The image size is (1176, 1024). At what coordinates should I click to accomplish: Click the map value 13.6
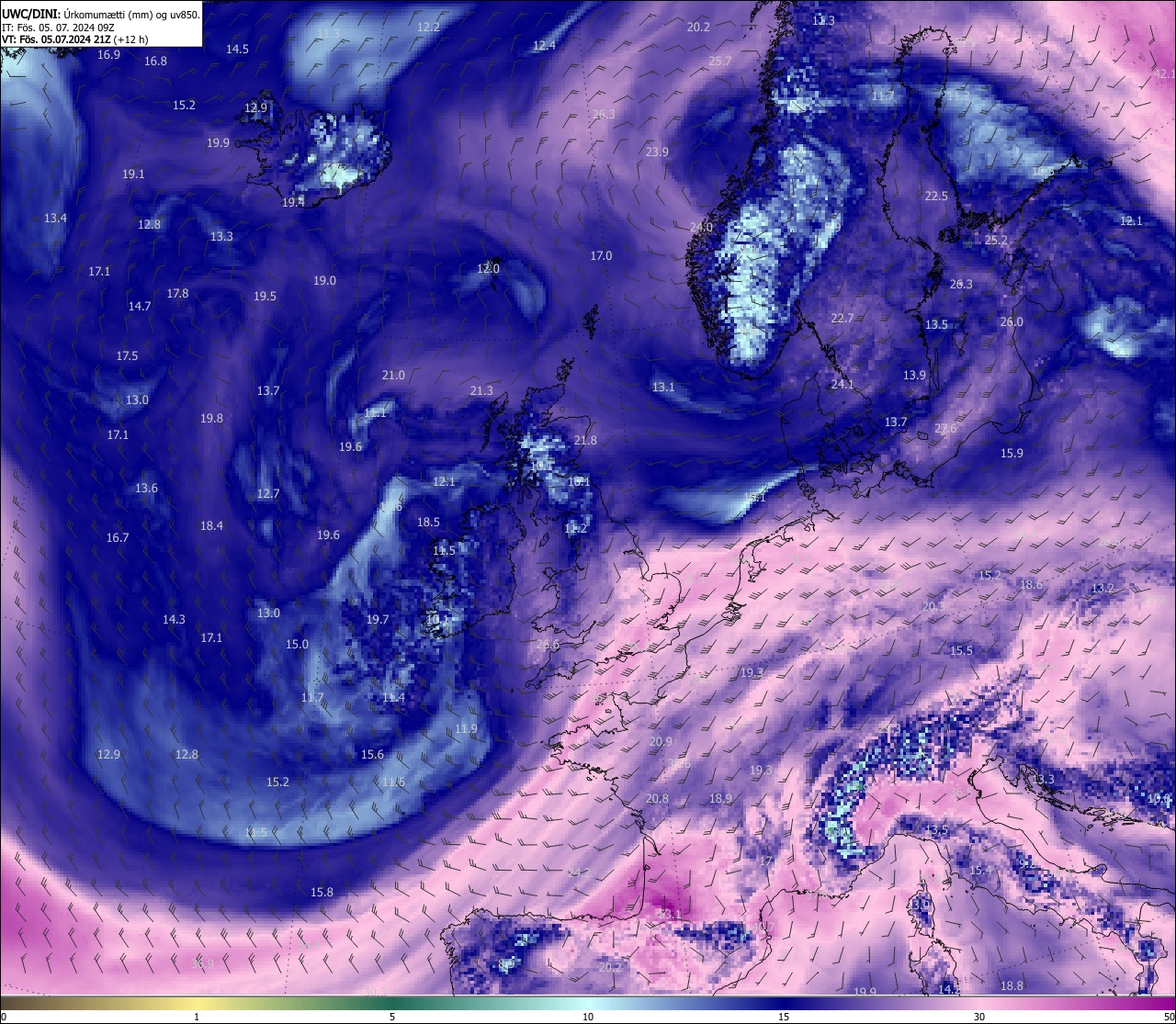[x=146, y=489]
